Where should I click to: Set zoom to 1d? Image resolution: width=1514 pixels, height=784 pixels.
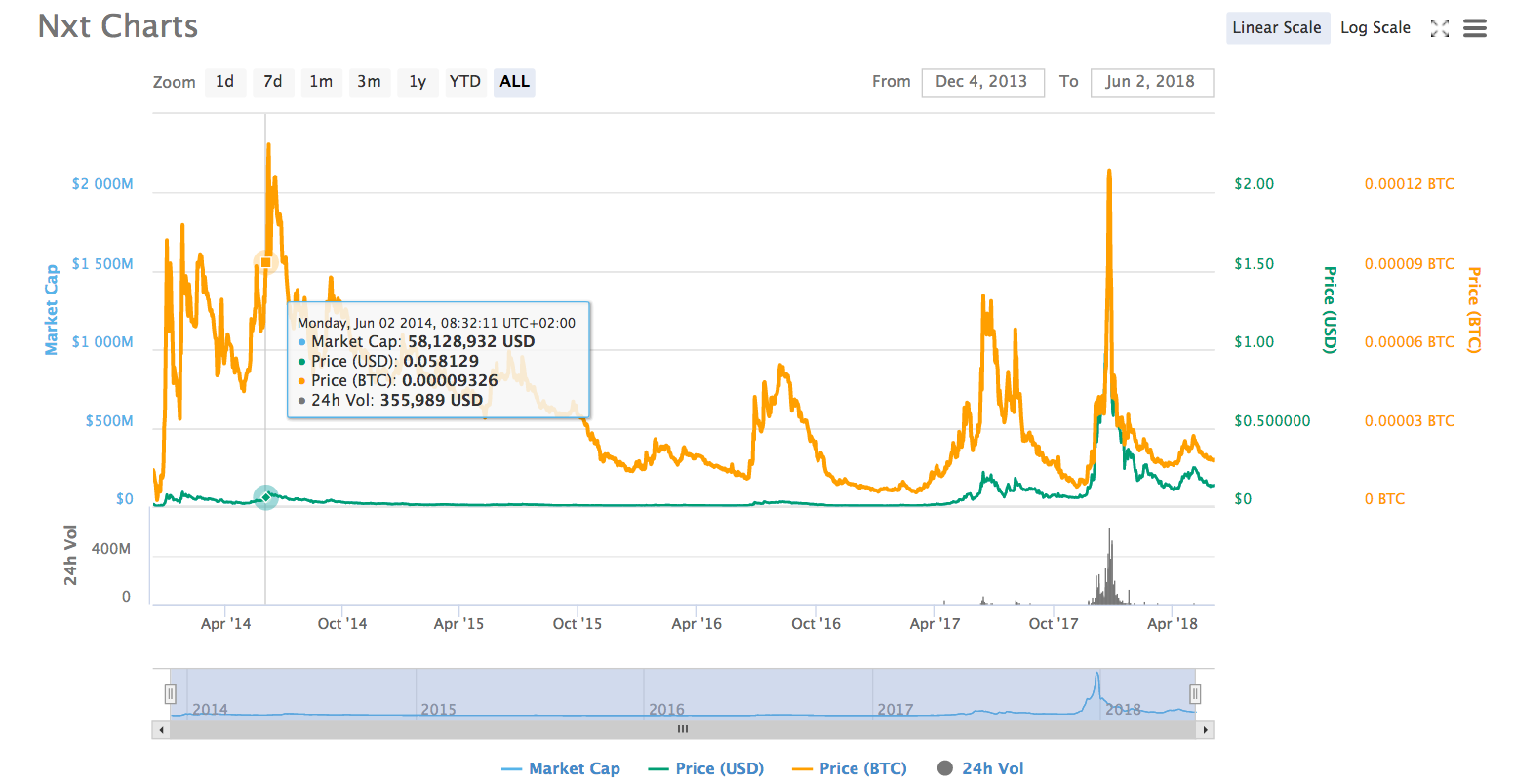pyautogui.click(x=225, y=82)
